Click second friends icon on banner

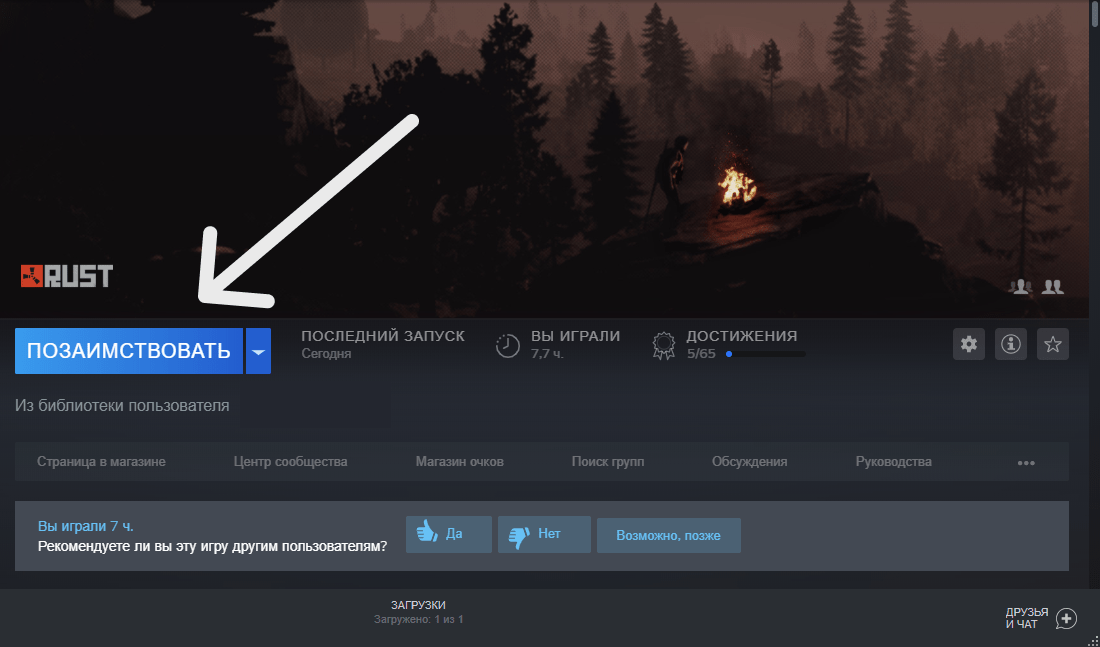coord(1053,286)
